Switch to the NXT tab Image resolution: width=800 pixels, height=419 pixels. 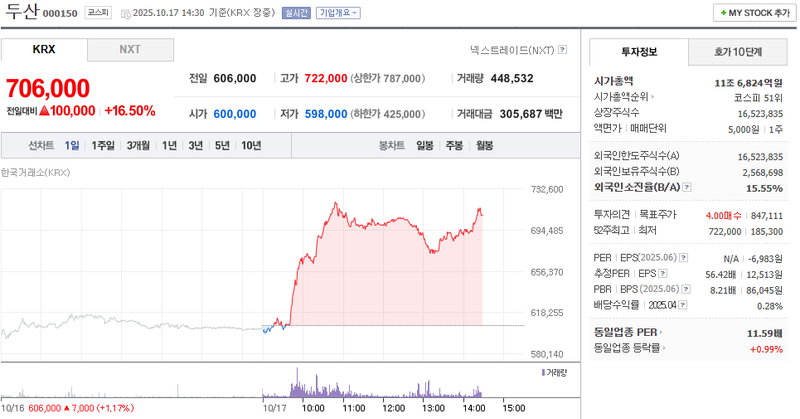click(x=130, y=49)
